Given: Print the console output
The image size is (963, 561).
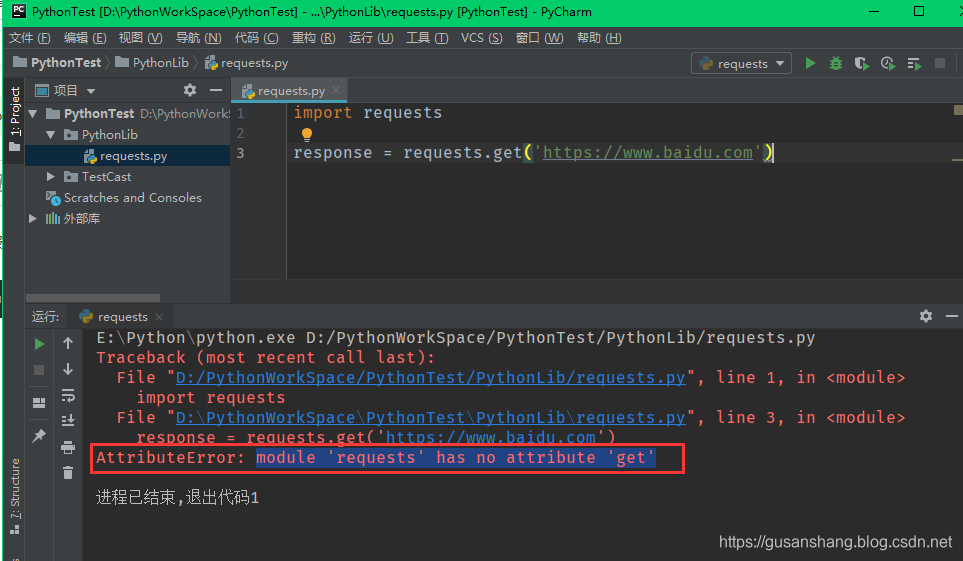Looking at the screenshot, I should 68,447.
